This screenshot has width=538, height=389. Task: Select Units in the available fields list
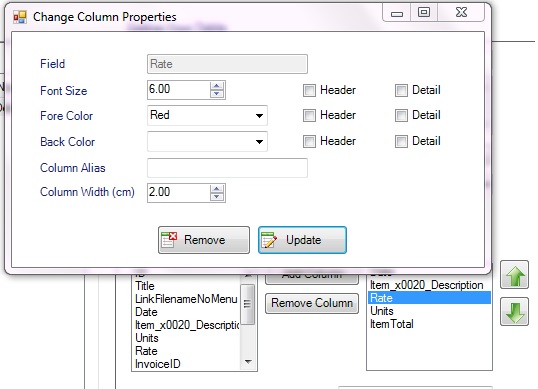click(x=147, y=338)
